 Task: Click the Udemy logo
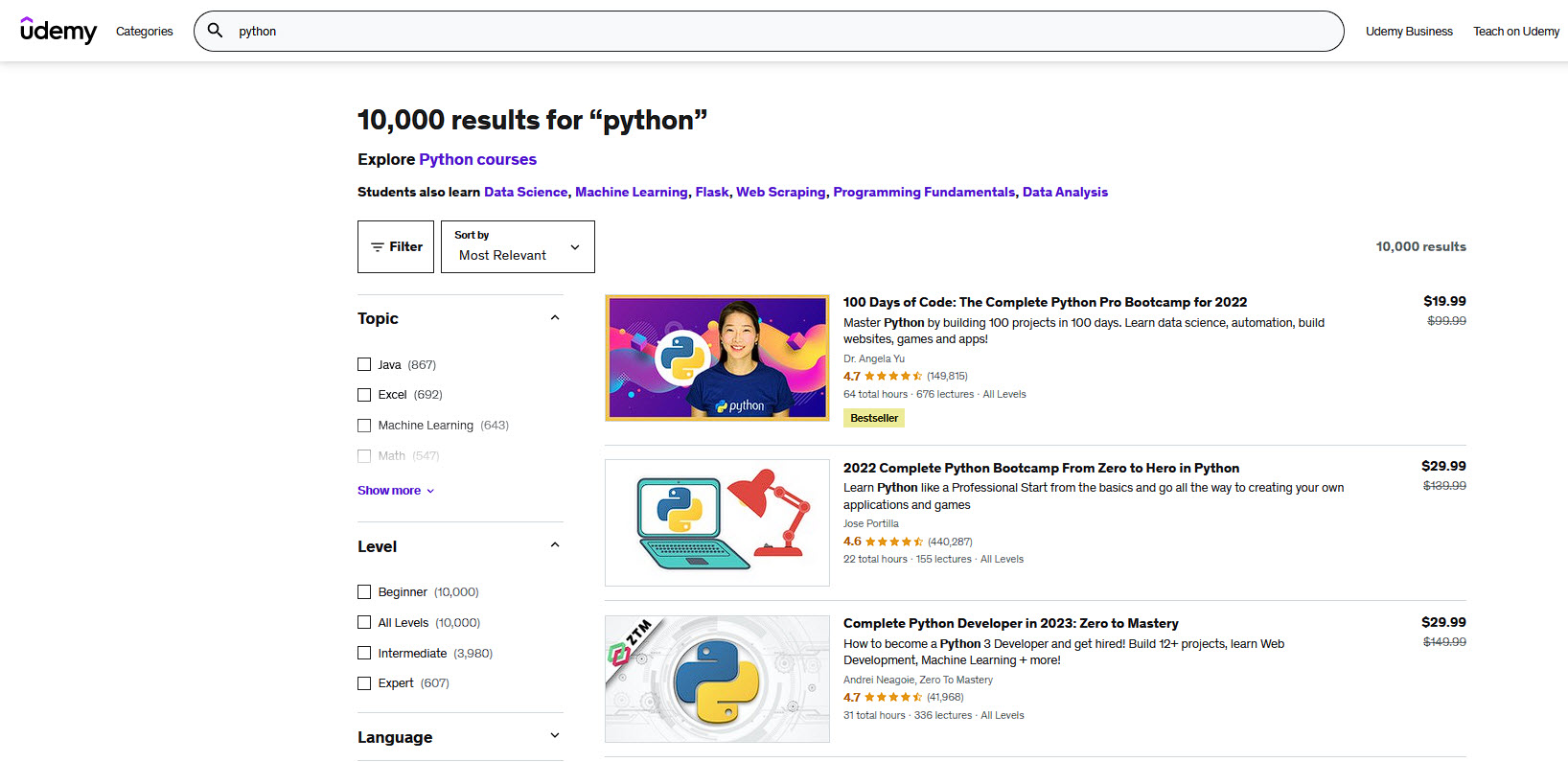58,31
